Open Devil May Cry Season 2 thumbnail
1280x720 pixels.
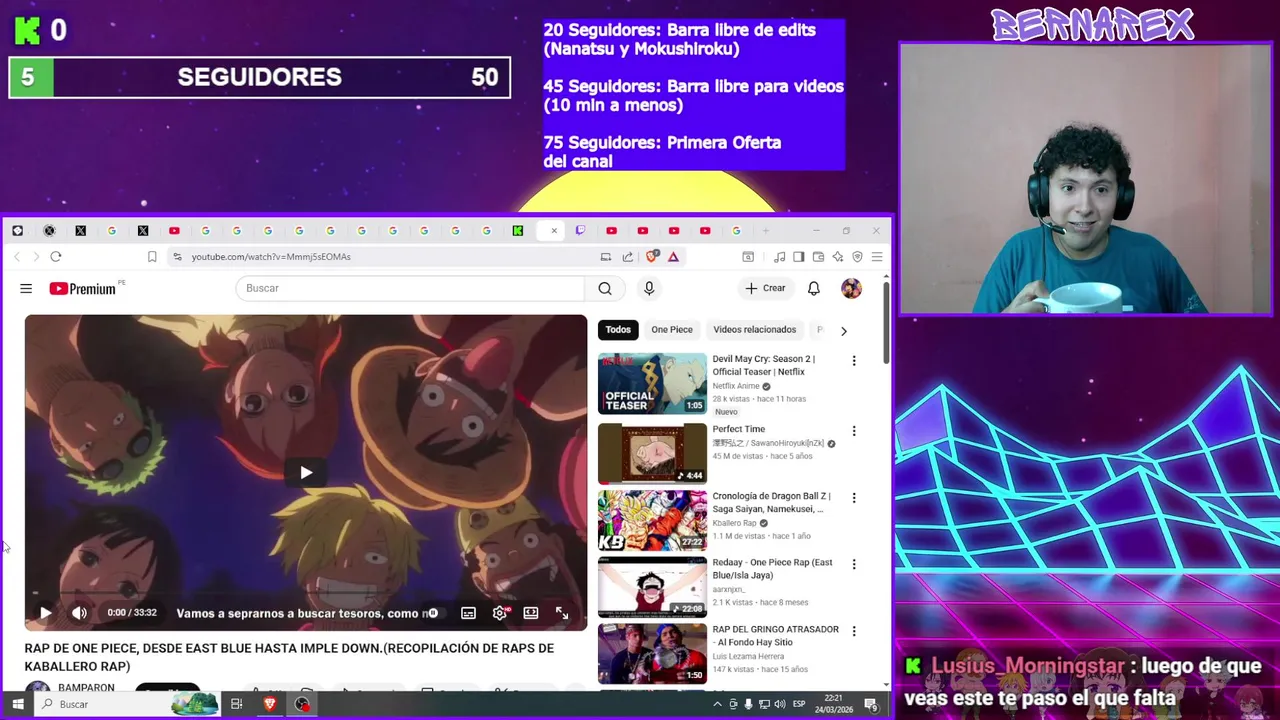[x=652, y=383]
